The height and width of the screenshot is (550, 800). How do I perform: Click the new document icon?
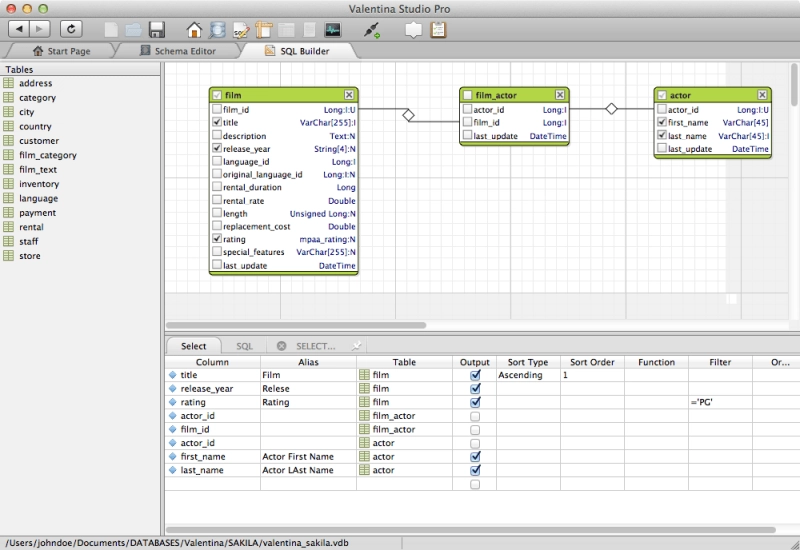pos(111,30)
